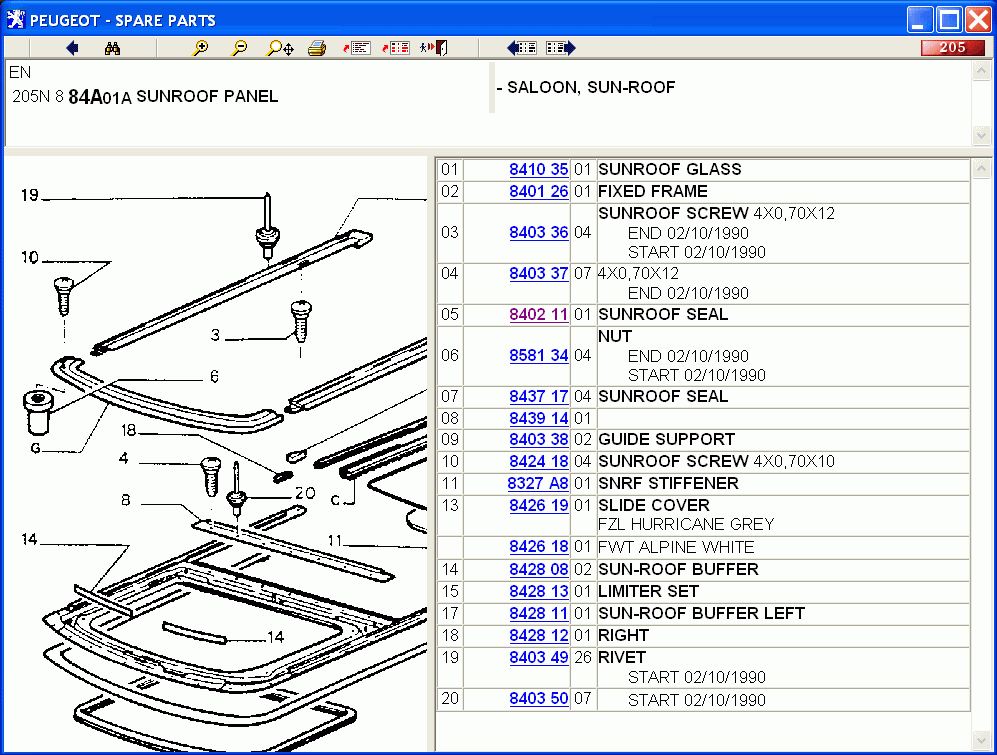This screenshot has height=755, width=997.
Task: Click callout number 19 in diagram
Action: (29, 195)
